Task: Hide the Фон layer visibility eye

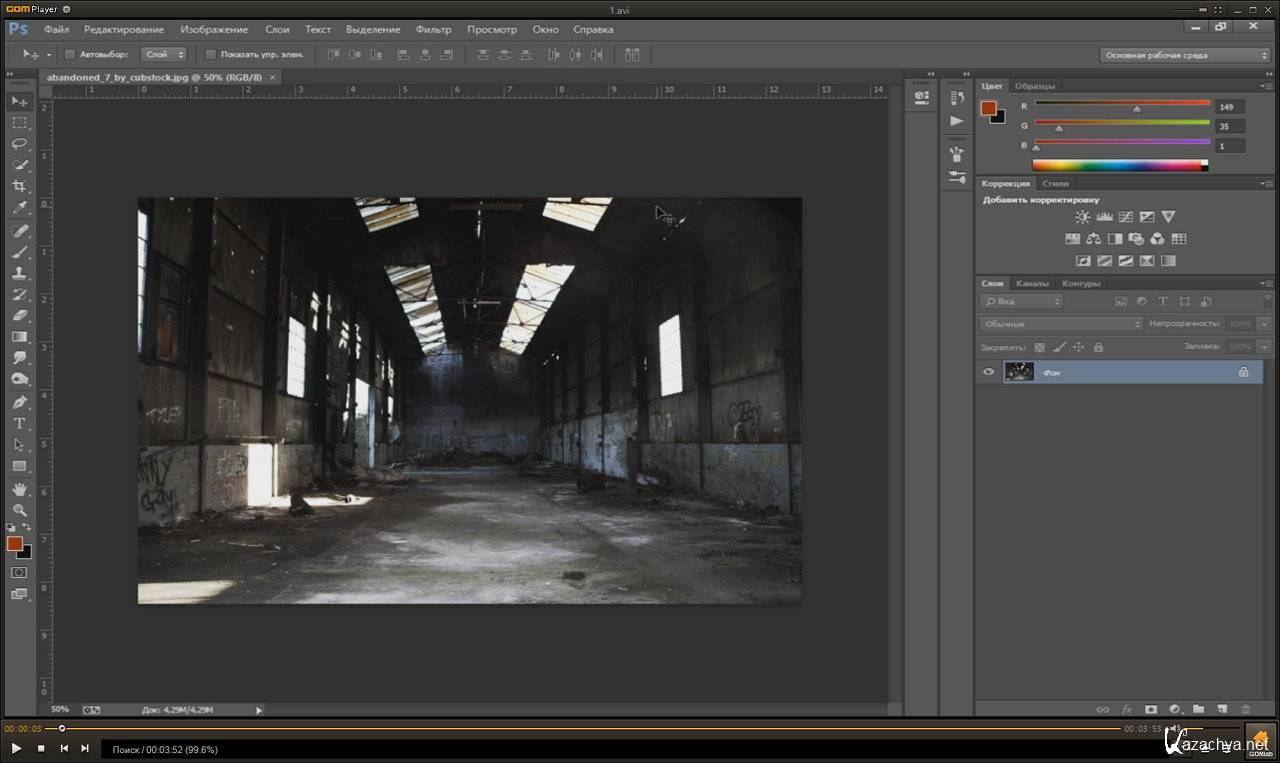Action: [989, 372]
